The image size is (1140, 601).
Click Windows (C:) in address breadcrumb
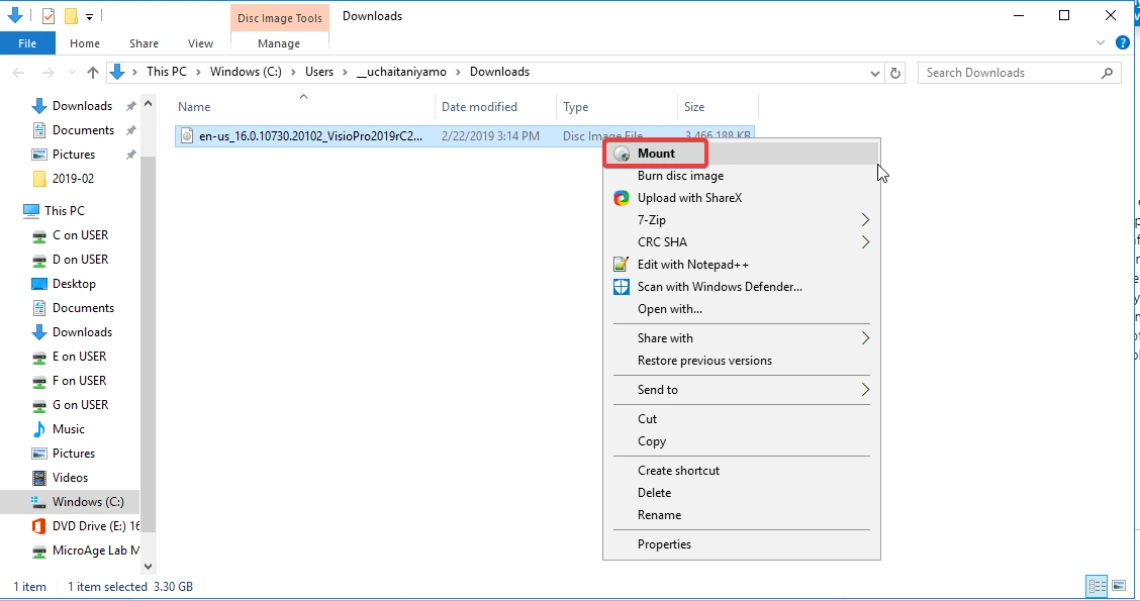[246, 72]
